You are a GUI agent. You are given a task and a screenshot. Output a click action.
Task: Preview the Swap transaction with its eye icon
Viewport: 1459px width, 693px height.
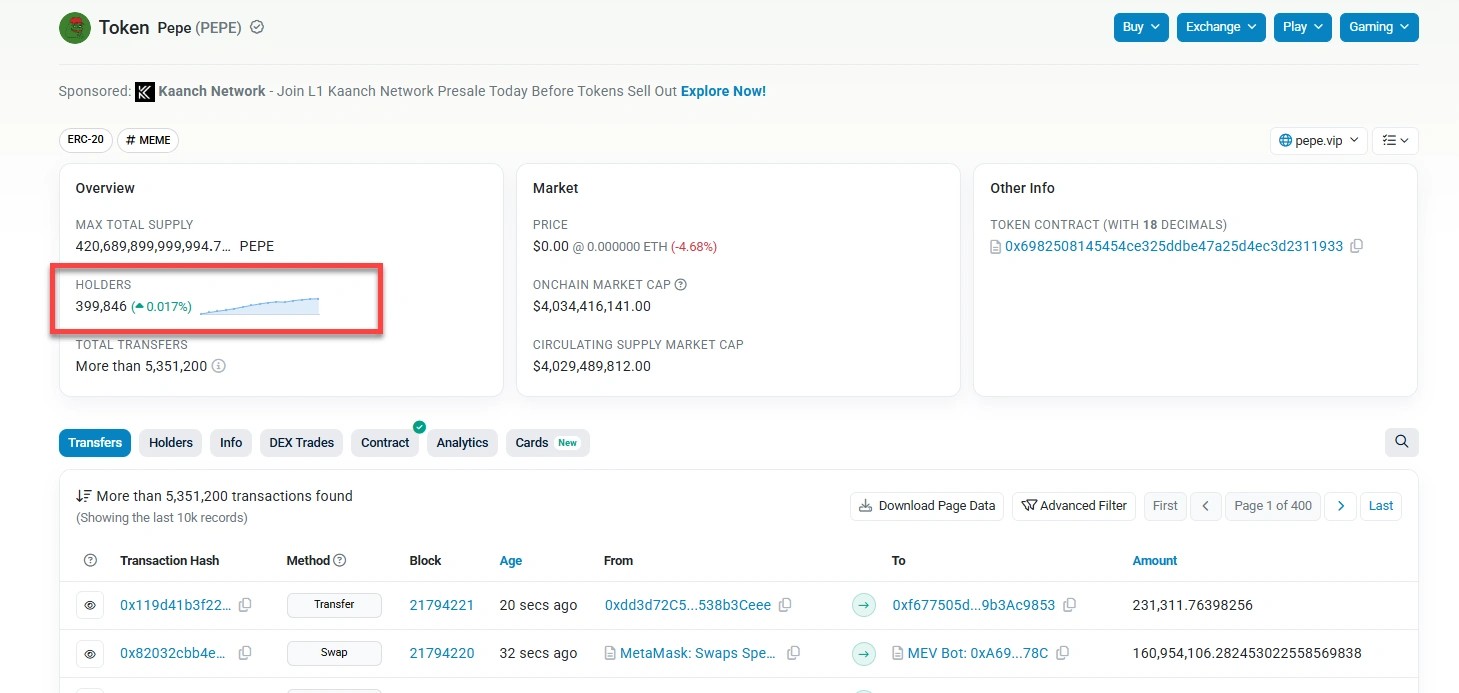coord(90,653)
